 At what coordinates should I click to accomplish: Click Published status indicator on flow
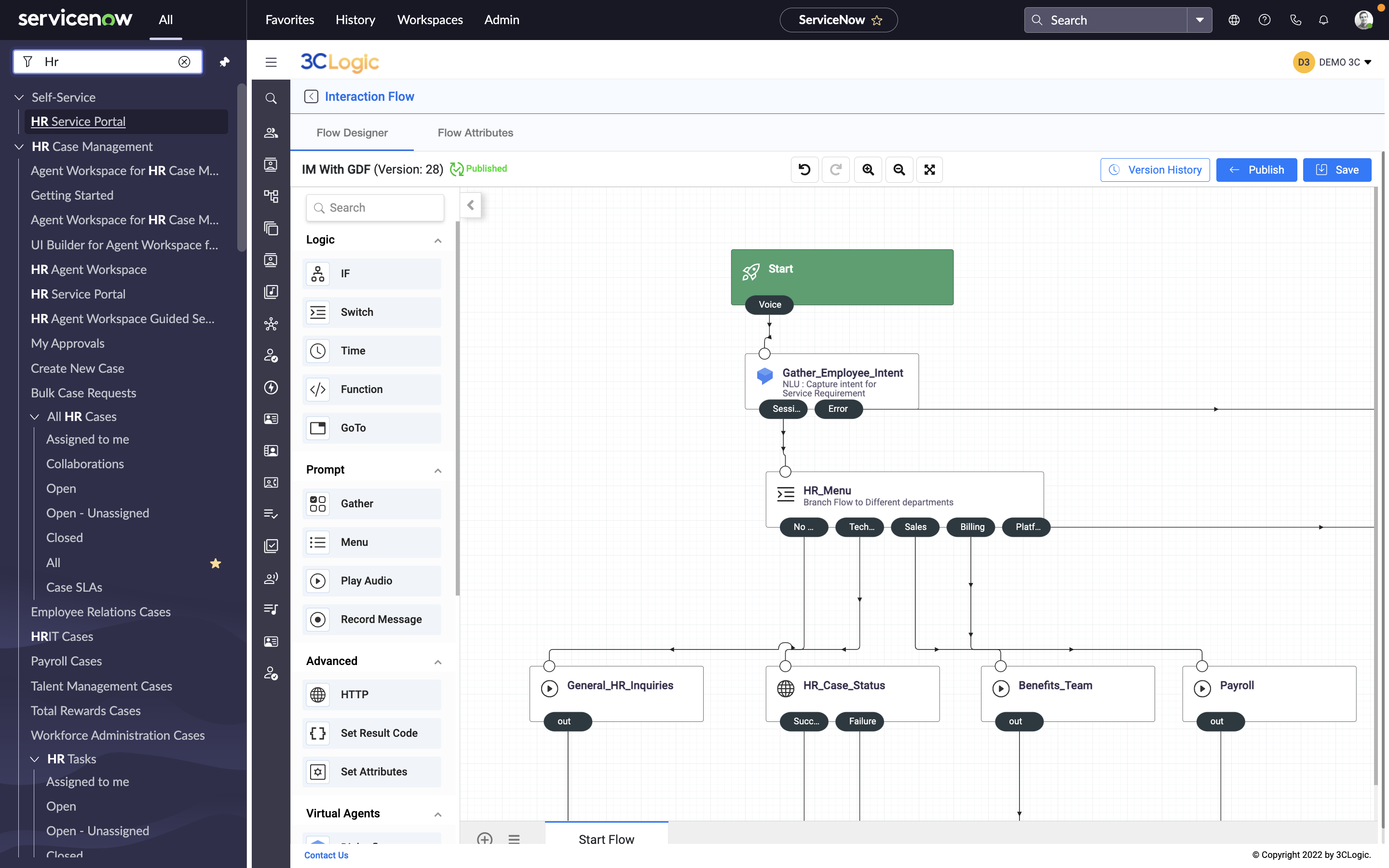tap(478, 168)
